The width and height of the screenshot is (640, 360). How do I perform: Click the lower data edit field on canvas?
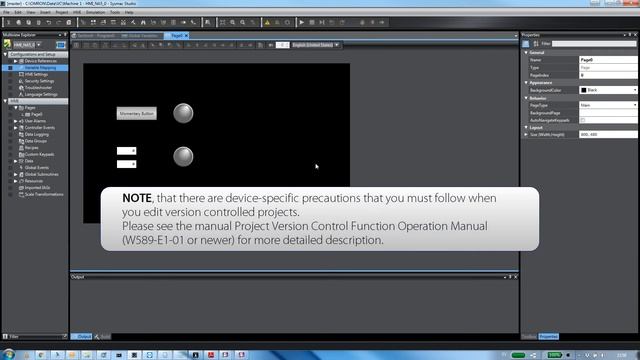(x=127, y=164)
